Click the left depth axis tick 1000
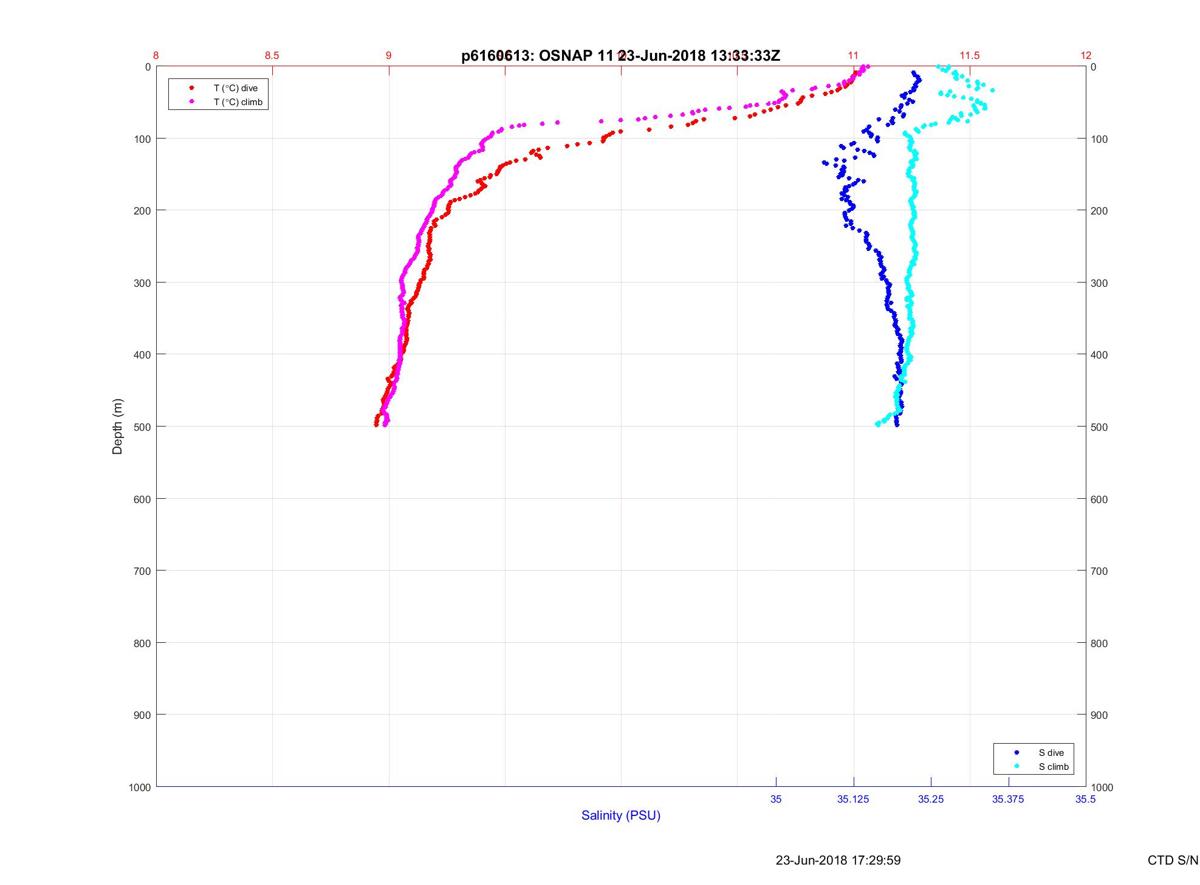 [139, 788]
